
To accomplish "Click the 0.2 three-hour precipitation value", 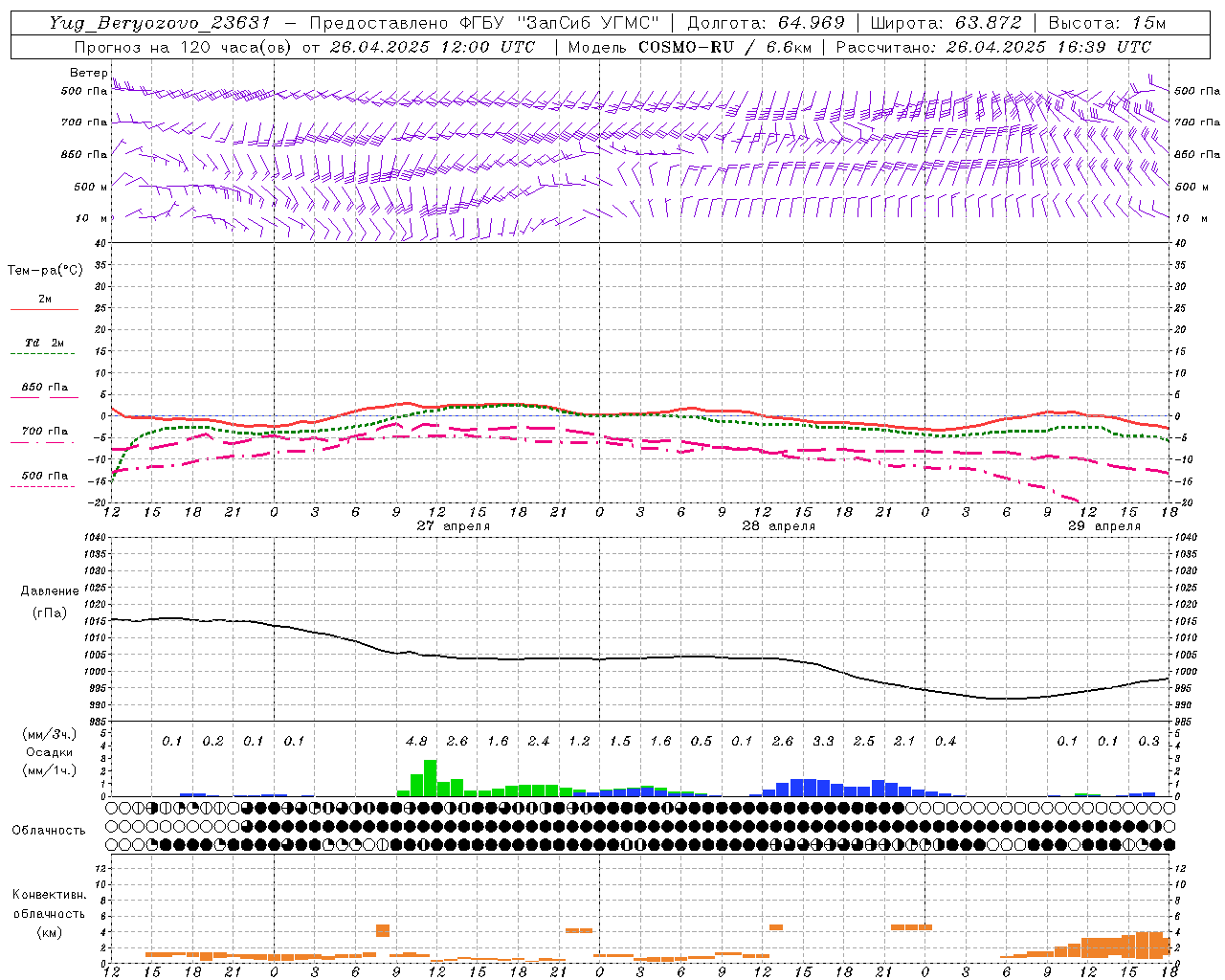I will click(x=212, y=741).
